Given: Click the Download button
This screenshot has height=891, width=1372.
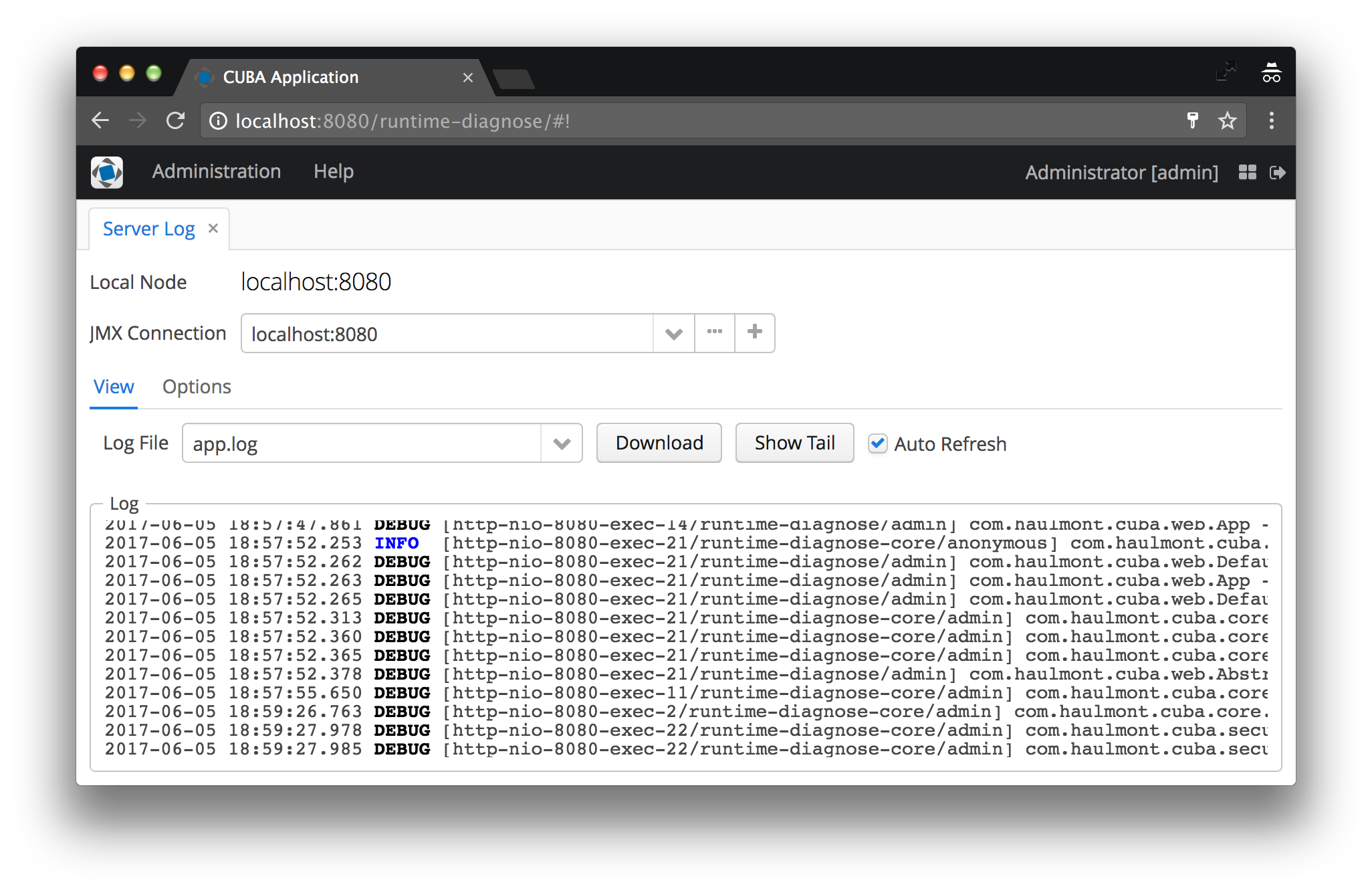Looking at the screenshot, I should click(659, 443).
